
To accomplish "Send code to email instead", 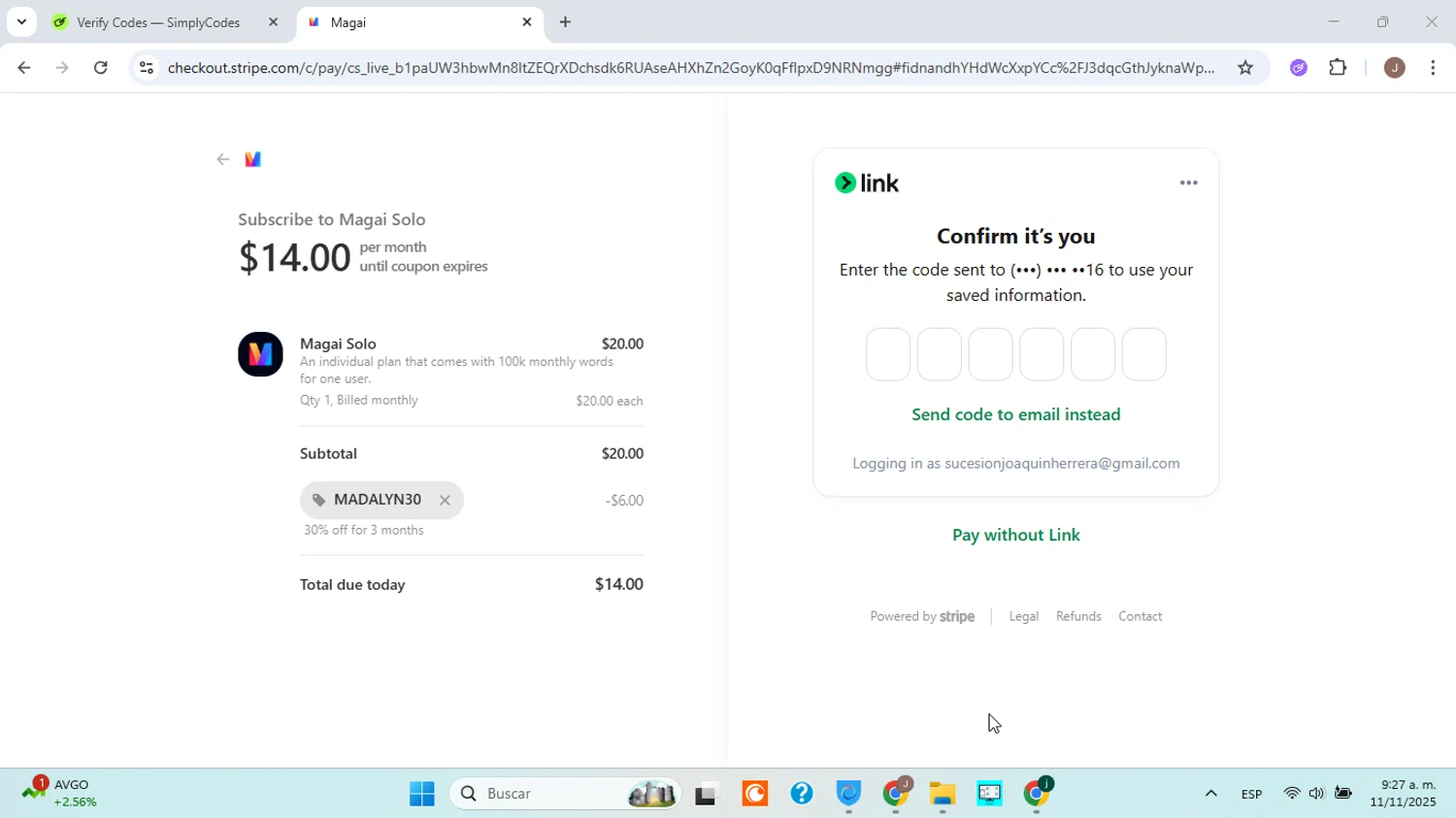I will pyautogui.click(x=1015, y=414).
